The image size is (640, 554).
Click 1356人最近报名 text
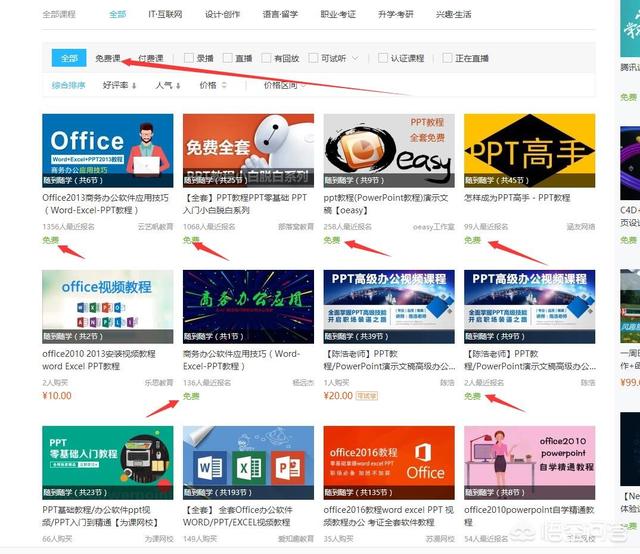[x=68, y=227]
